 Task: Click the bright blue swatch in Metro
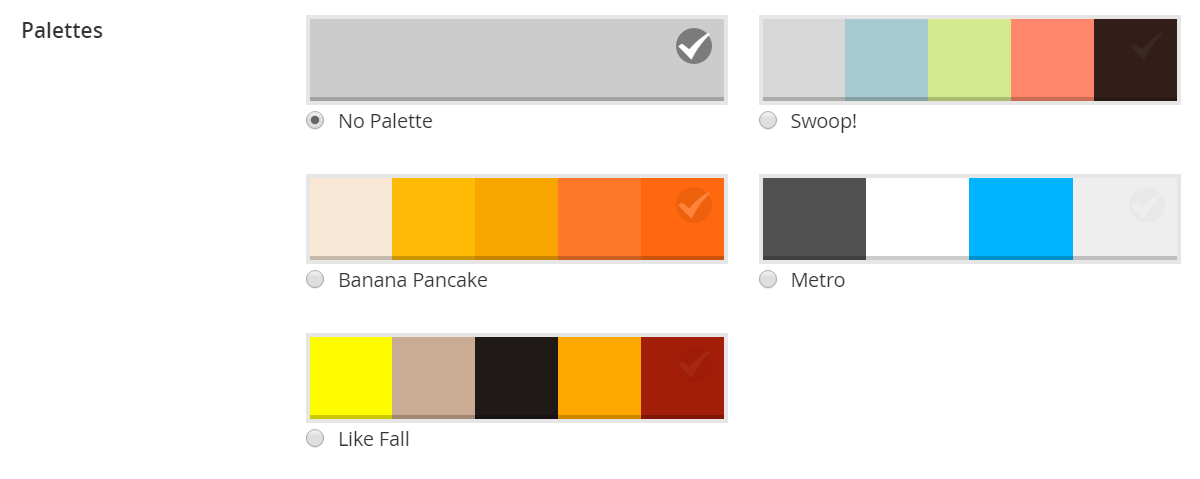(1021, 217)
